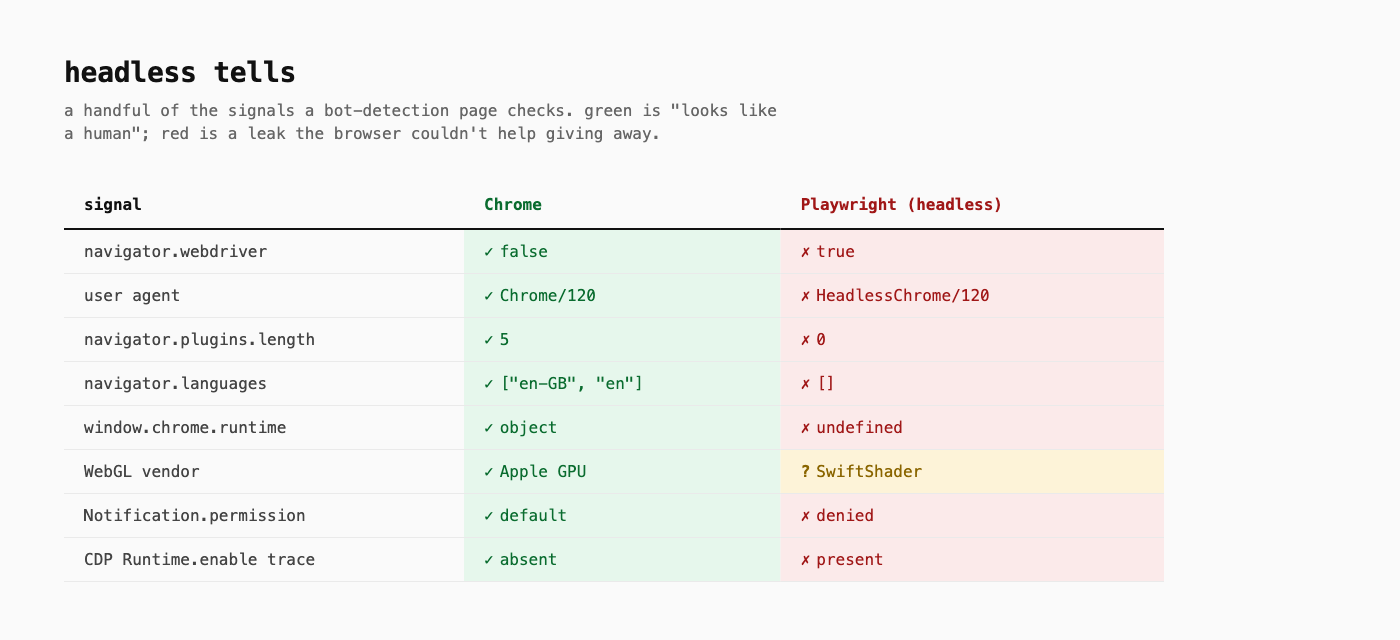Click the yellow SwiftShader cell
This screenshot has width=1400, height=640.
972,472
